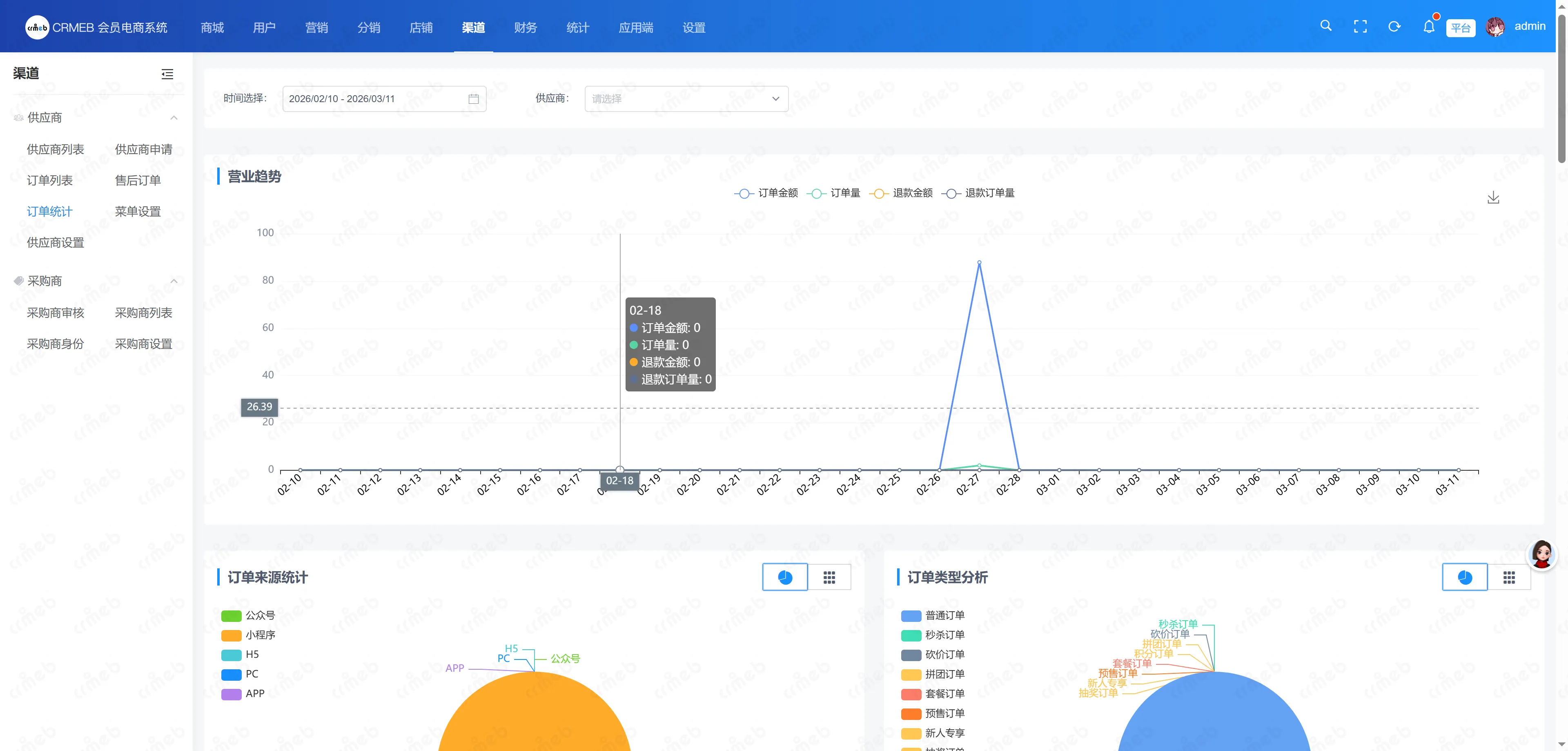Open 采购商列表 in sidebar
This screenshot has height=751, width=1568.
[x=144, y=313]
